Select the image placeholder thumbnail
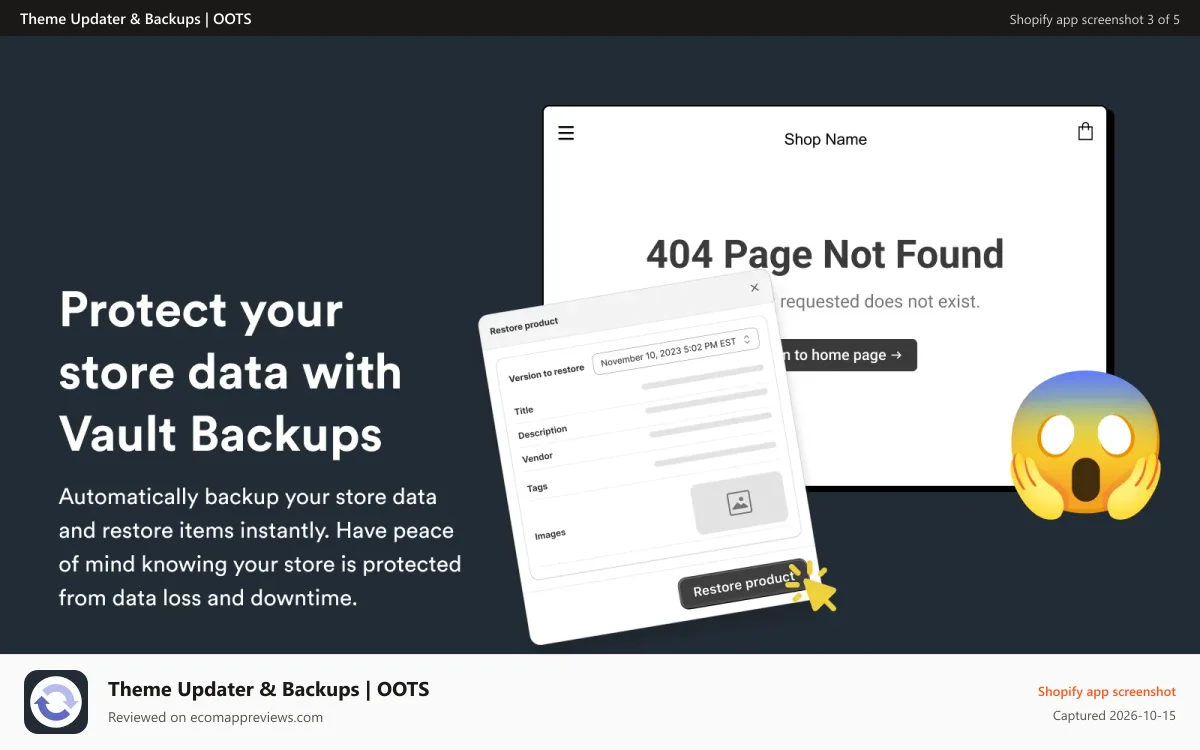 tap(739, 502)
